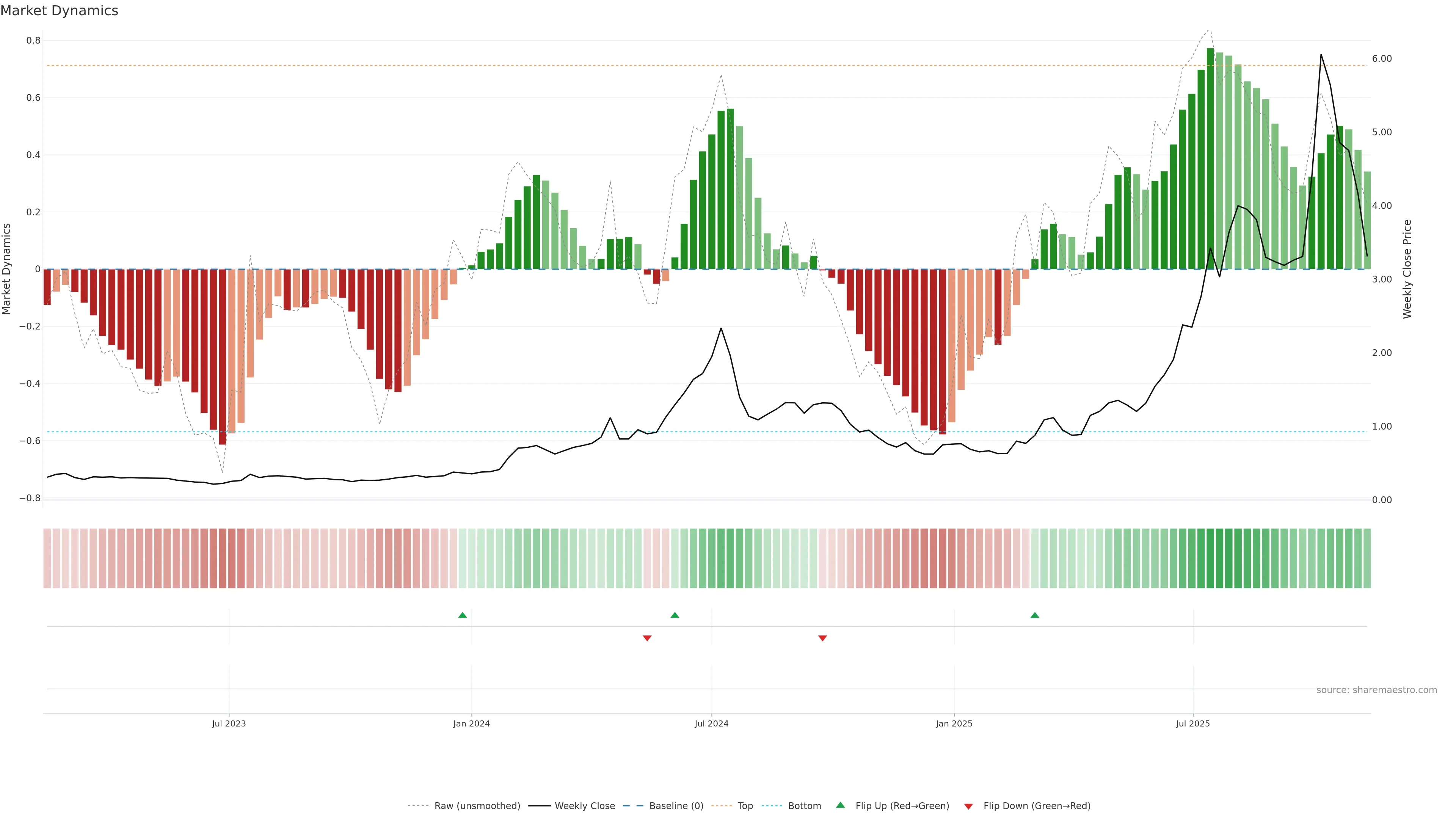Click the red flip-down triangle after Jul 2024
Viewport: 1456px width, 819px height.
[x=822, y=638]
